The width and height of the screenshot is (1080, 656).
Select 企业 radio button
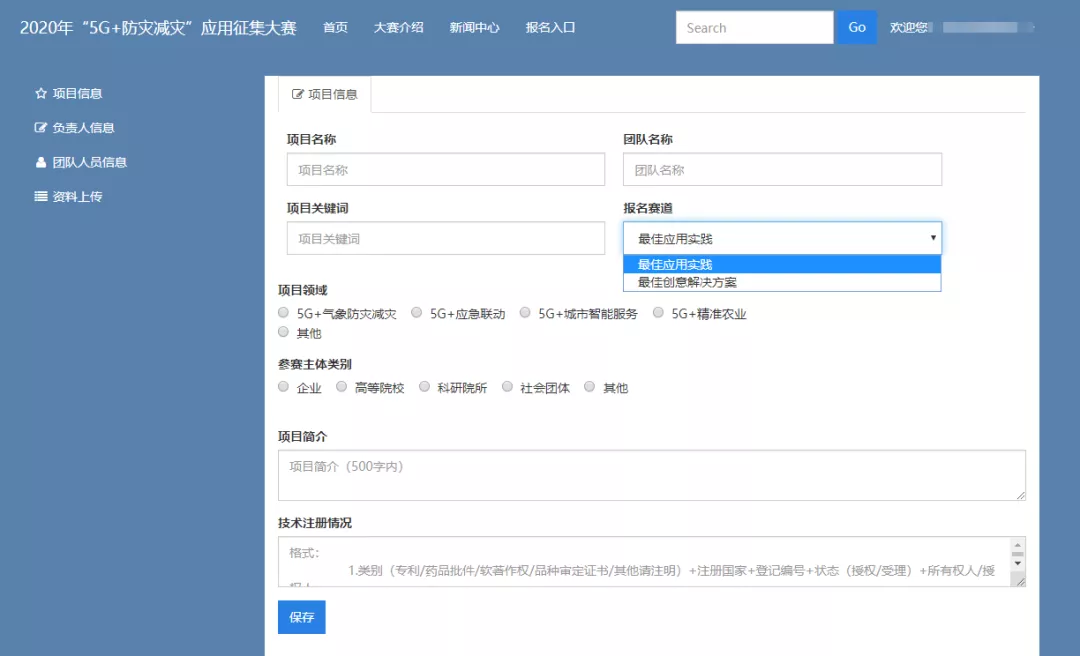[283, 387]
